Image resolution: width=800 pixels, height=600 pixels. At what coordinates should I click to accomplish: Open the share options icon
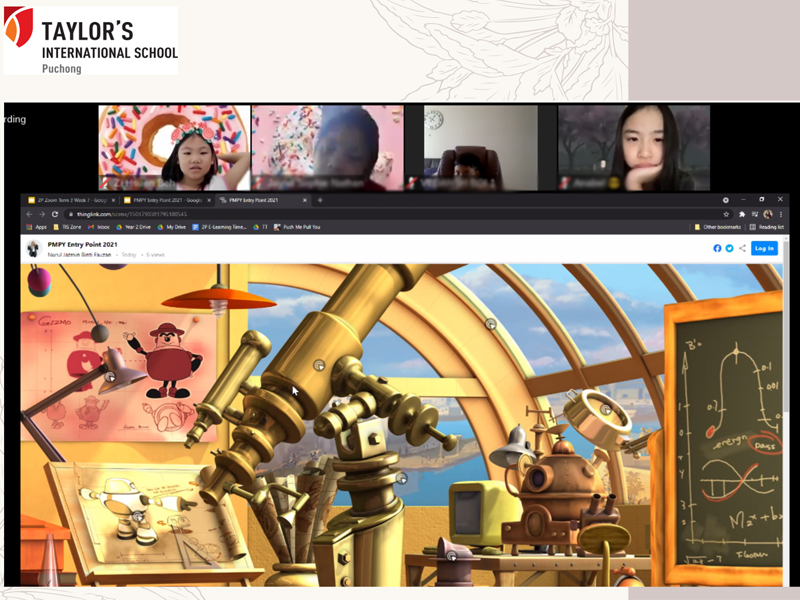click(742, 248)
